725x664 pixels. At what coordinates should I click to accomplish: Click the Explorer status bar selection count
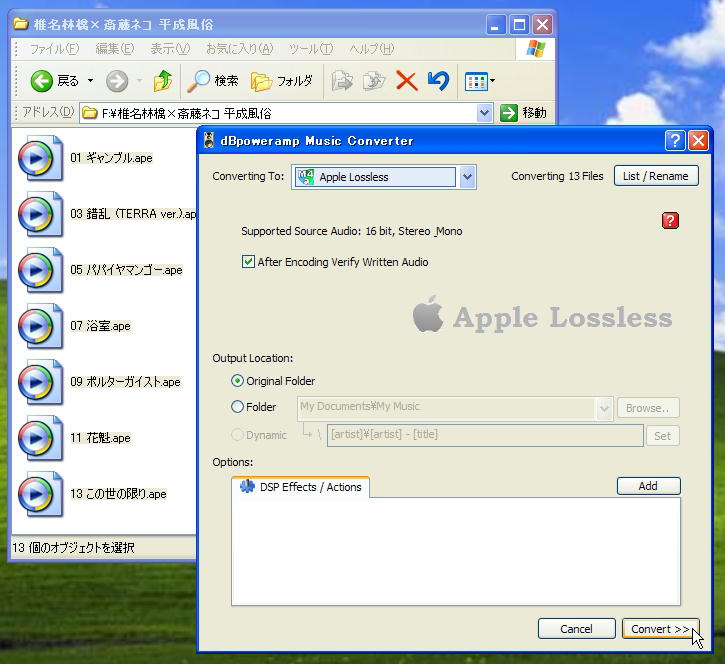(73, 548)
